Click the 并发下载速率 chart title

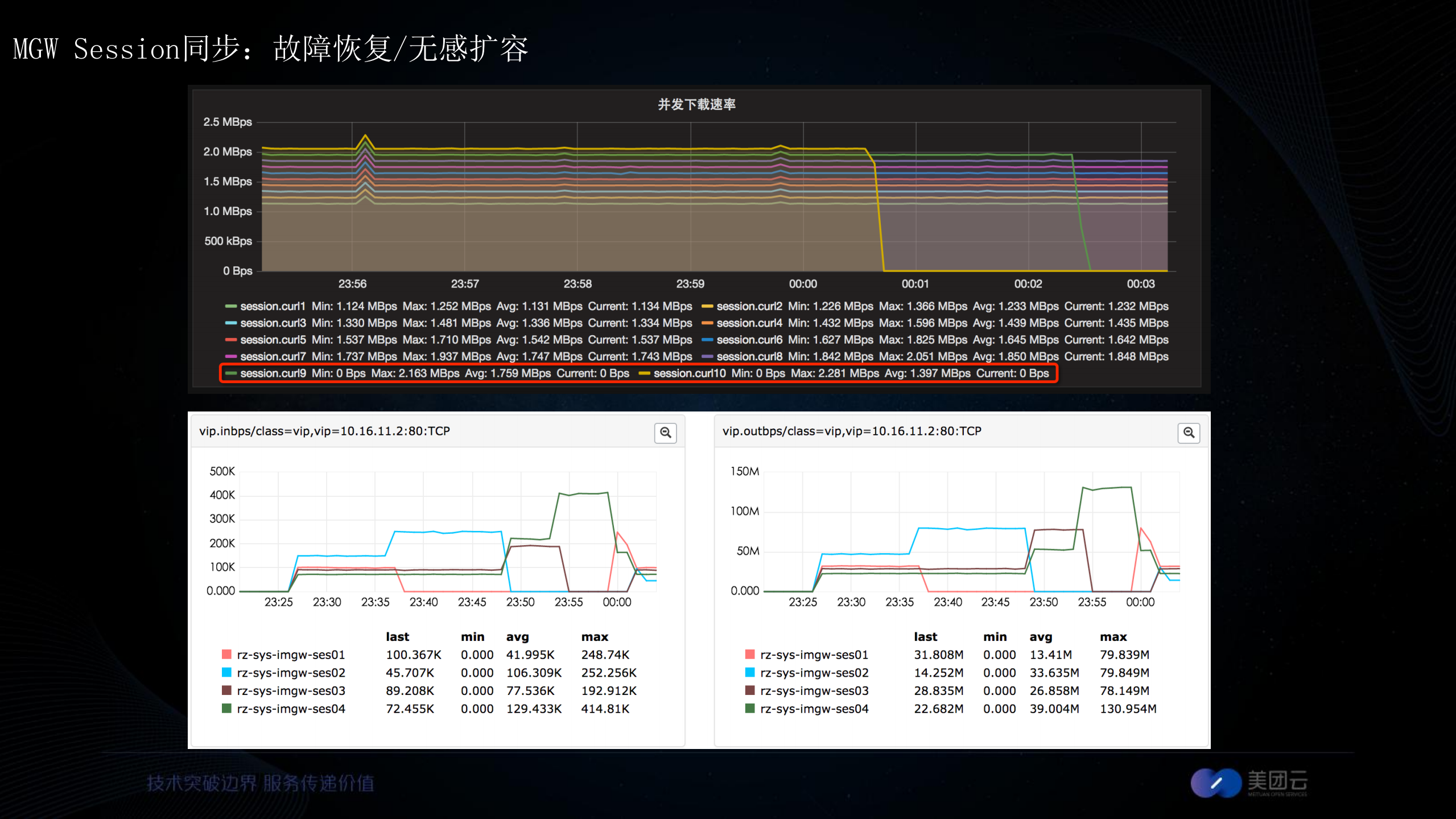(696, 105)
